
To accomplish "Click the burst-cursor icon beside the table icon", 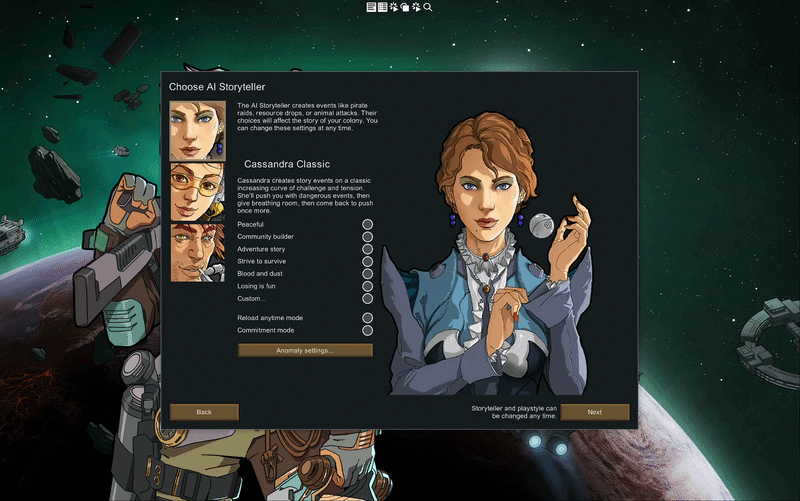I will pyautogui.click(x=393, y=7).
